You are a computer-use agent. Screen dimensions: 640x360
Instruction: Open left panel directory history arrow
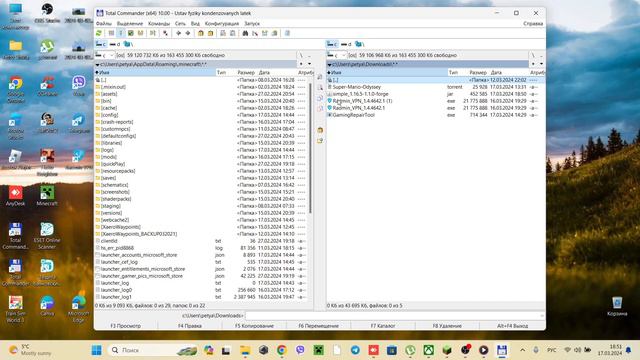coord(309,64)
